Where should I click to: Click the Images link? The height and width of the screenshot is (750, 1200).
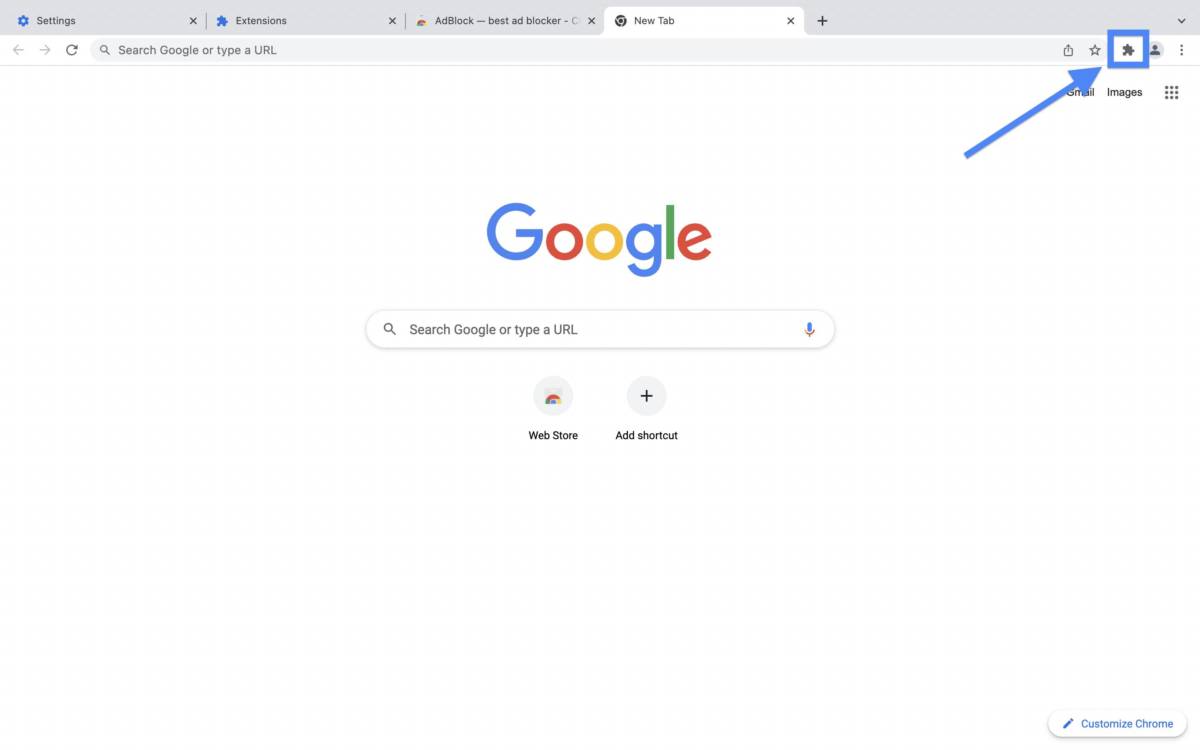pyautogui.click(x=1124, y=92)
